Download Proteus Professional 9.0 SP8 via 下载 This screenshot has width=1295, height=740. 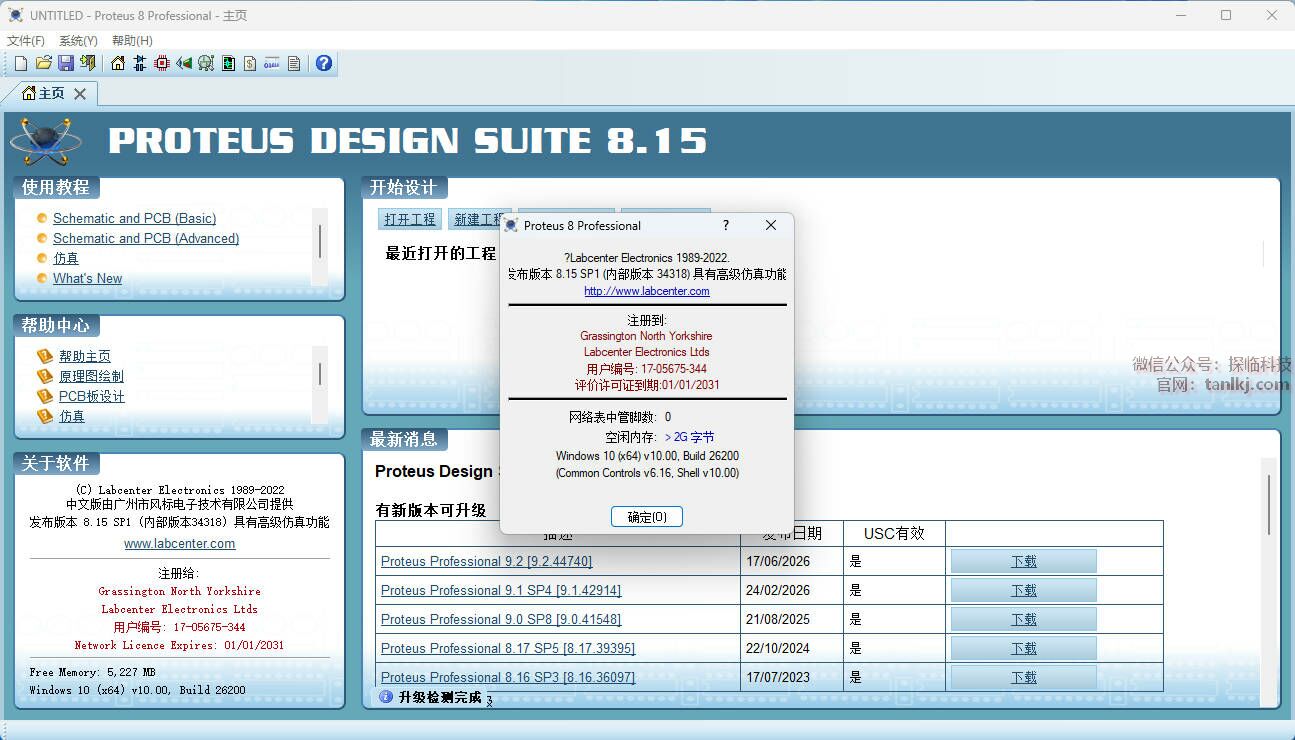pos(1023,619)
